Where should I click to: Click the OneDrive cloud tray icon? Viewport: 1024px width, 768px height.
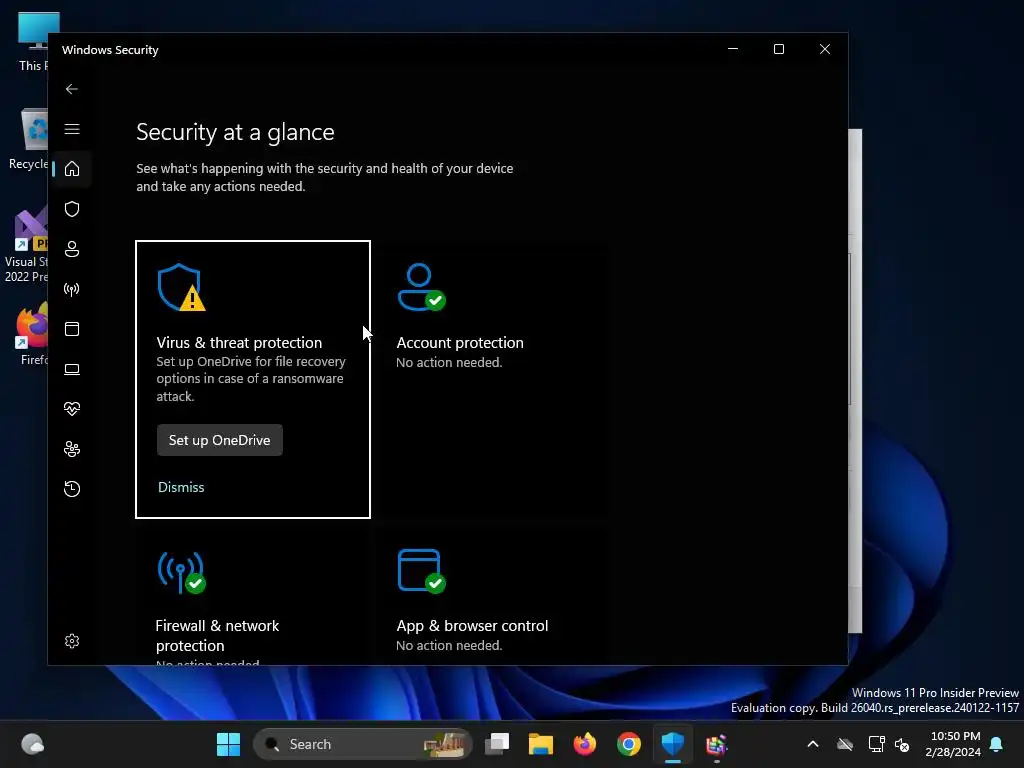(845, 744)
